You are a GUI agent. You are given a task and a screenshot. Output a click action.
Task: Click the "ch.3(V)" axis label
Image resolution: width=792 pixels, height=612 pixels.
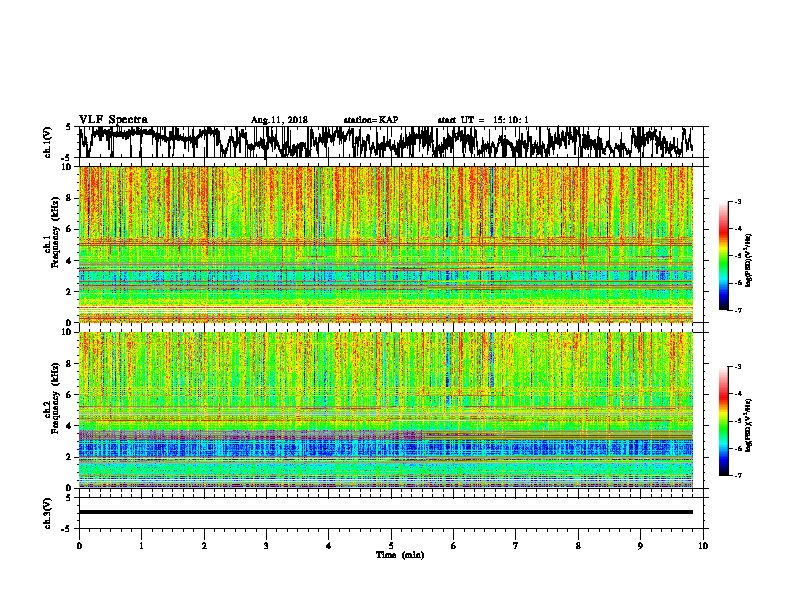click(48, 513)
